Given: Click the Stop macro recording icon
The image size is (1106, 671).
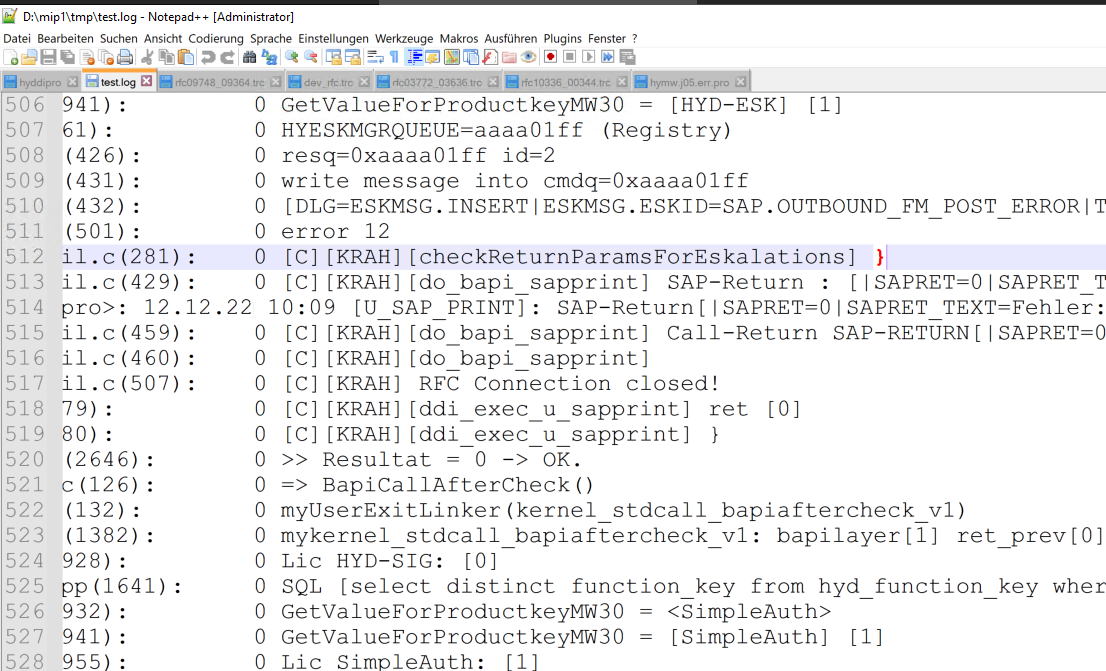Looking at the screenshot, I should (x=570, y=57).
